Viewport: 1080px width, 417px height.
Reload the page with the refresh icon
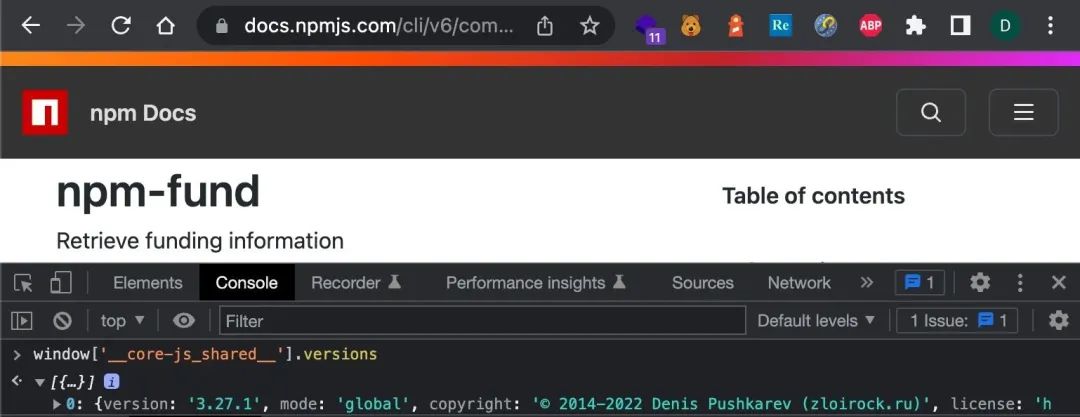[121, 26]
